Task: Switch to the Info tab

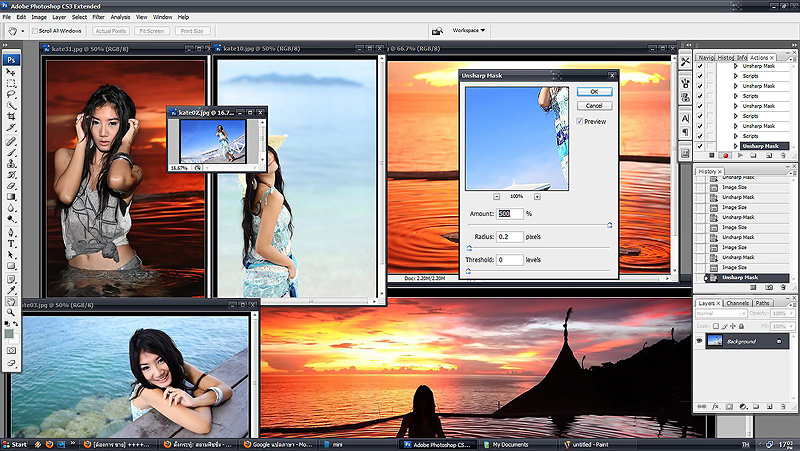Action: (x=742, y=58)
